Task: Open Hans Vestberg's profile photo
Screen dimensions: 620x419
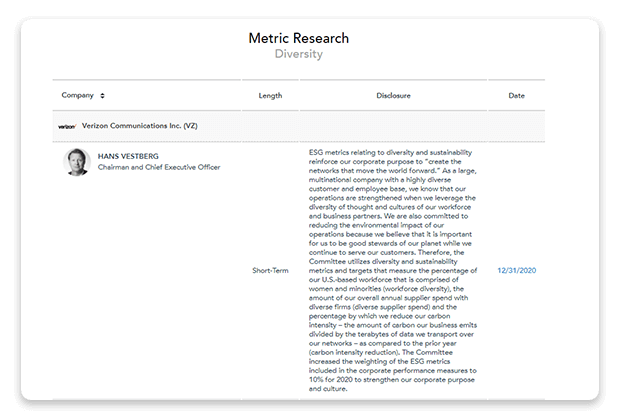Action: [77, 162]
